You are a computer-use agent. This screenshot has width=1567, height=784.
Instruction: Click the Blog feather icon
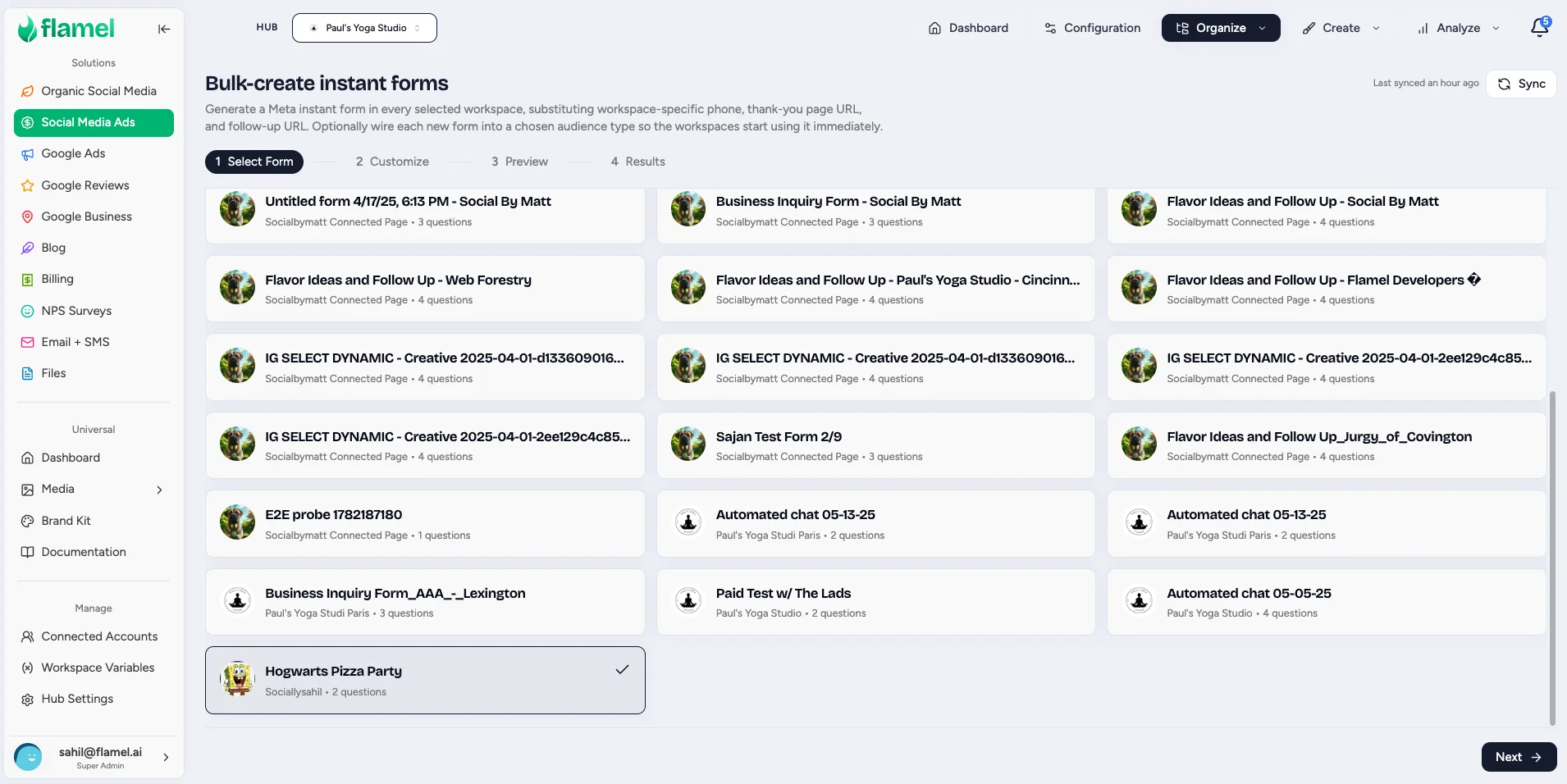(27, 248)
